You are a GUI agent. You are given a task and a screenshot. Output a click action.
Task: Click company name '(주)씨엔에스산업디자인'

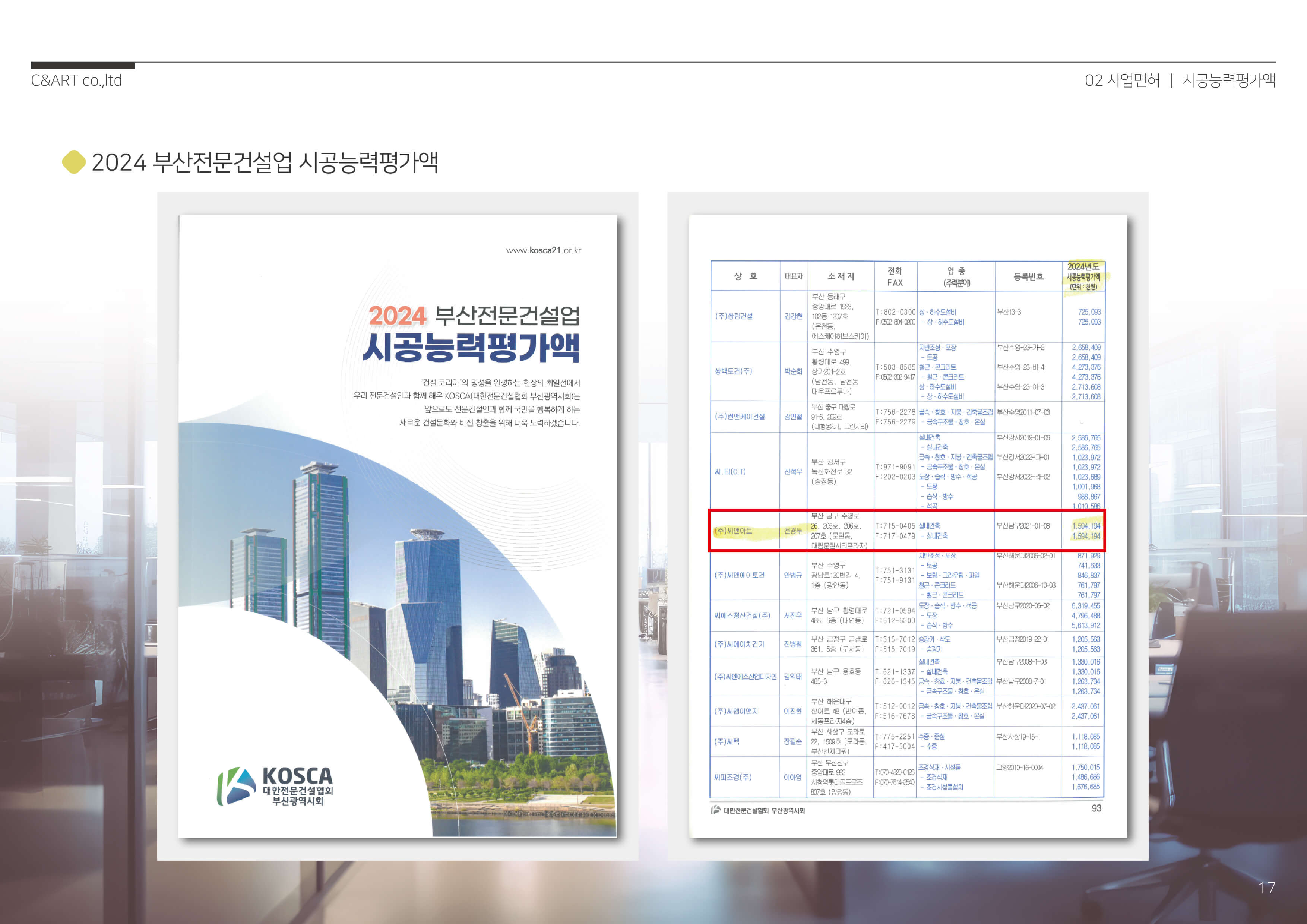tap(746, 676)
